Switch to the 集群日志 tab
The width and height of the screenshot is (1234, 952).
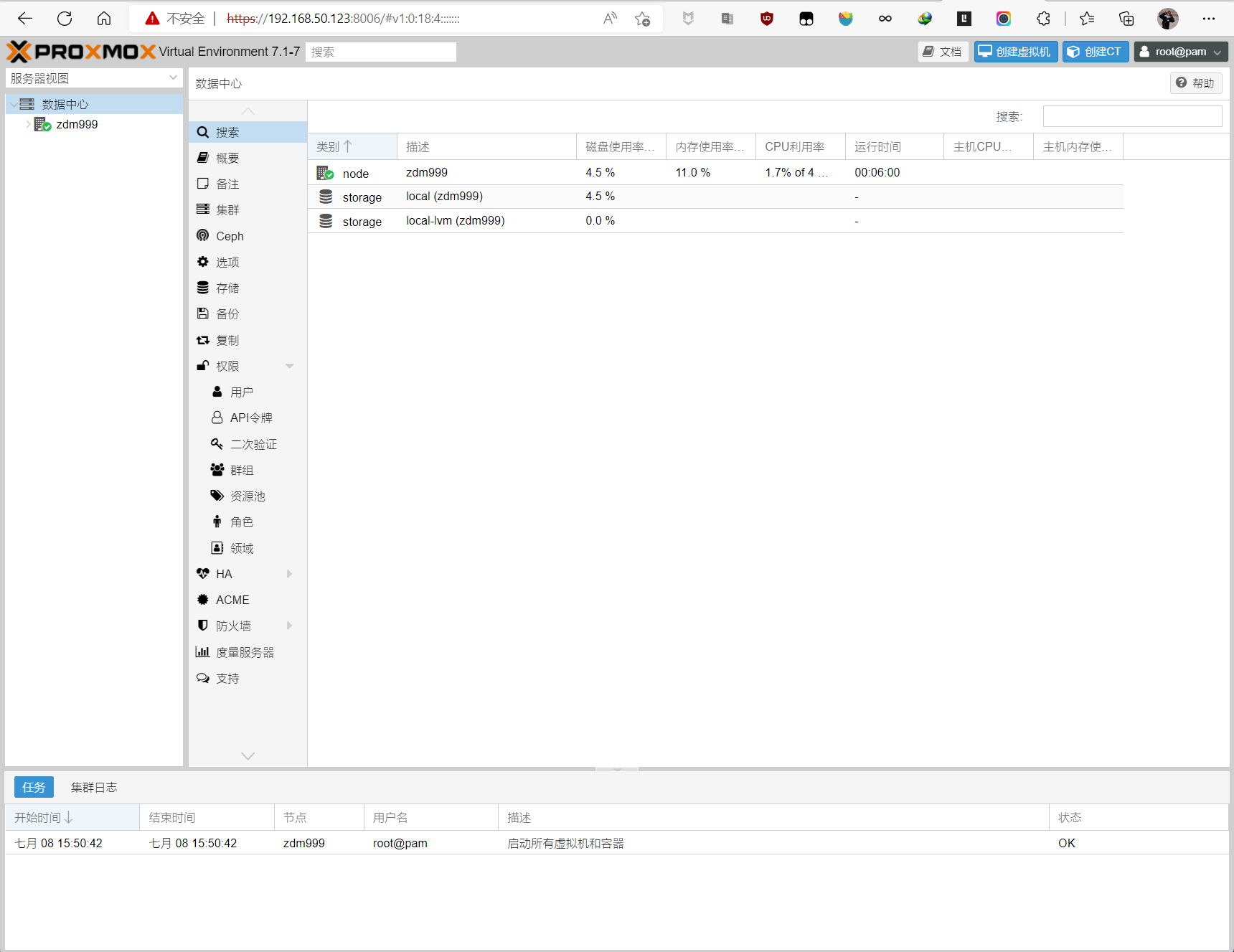click(94, 787)
